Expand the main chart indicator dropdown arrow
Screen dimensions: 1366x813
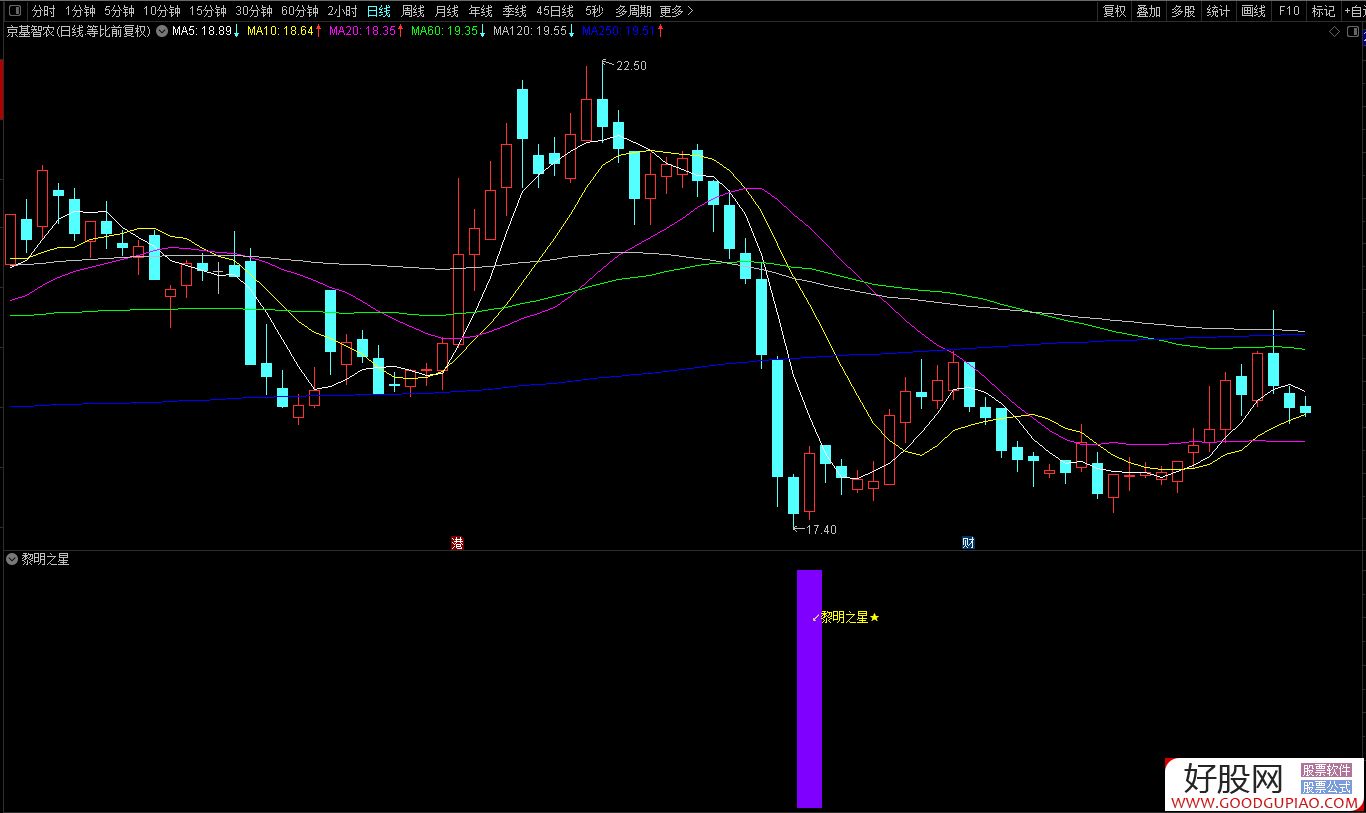coord(162,31)
